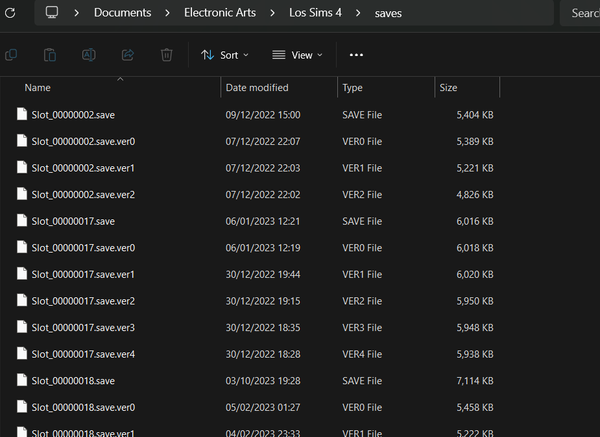Click into the Search box
Viewport: 600px width, 437px height.
[x=580, y=13]
